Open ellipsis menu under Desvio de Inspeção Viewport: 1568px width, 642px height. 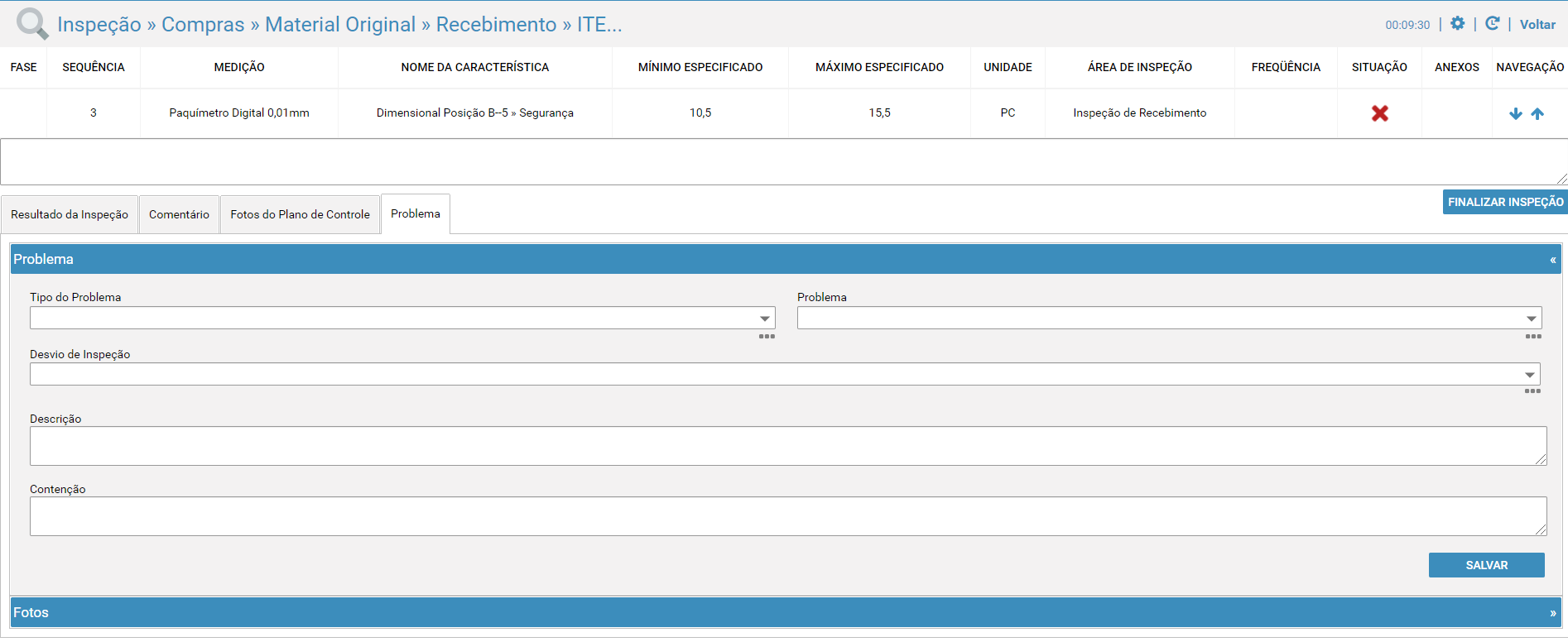coord(1532,391)
